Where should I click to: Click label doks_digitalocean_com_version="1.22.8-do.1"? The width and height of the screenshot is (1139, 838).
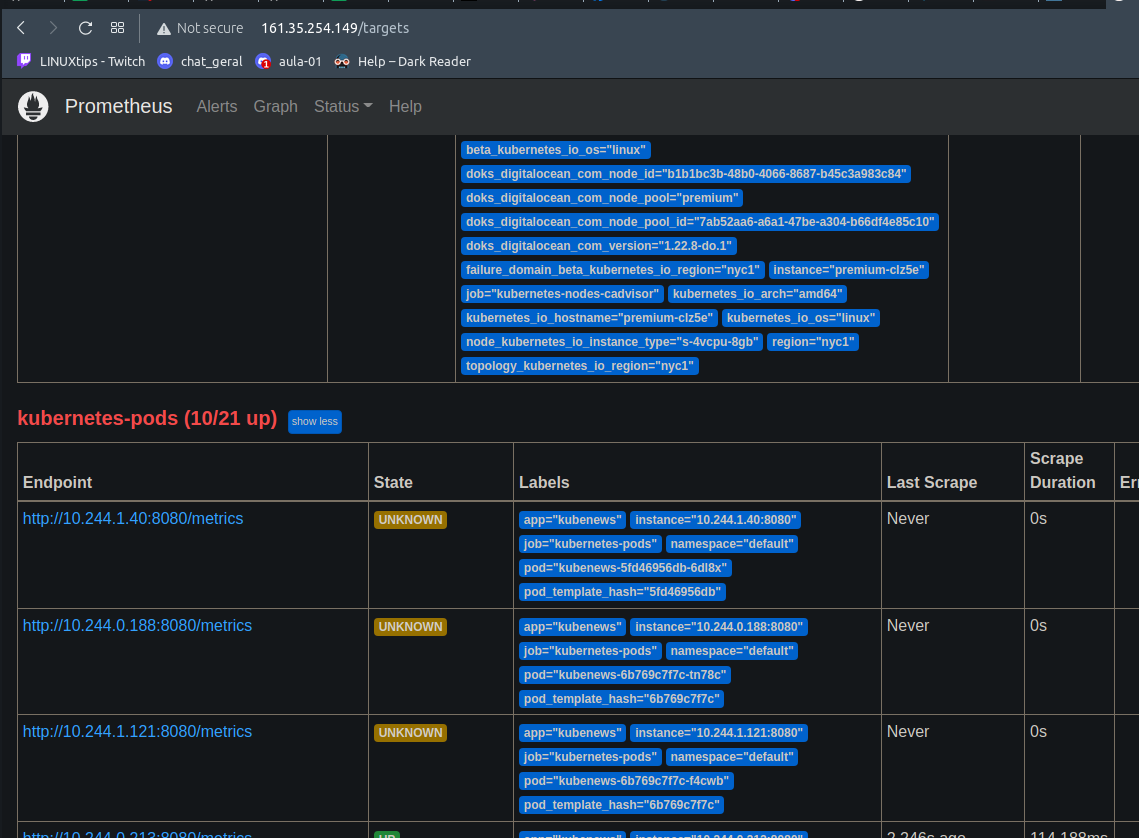pyautogui.click(x=599, y=246)
